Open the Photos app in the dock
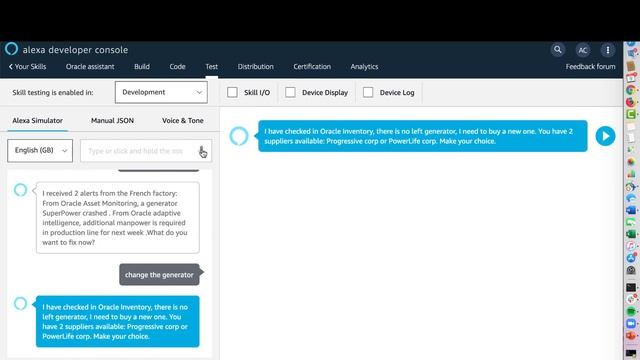The height and width of the screenshot is (360, 640). tap(631, 162)
